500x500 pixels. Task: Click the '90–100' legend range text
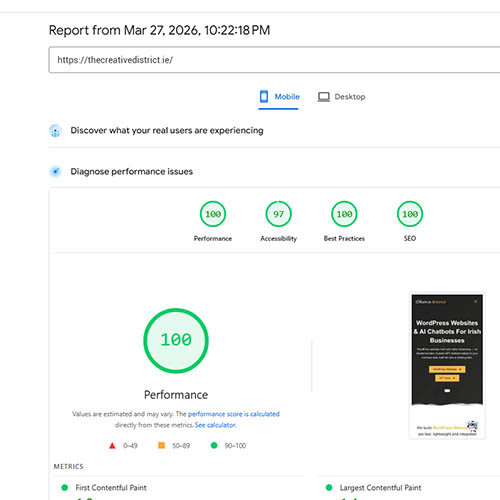pos(235,446)
